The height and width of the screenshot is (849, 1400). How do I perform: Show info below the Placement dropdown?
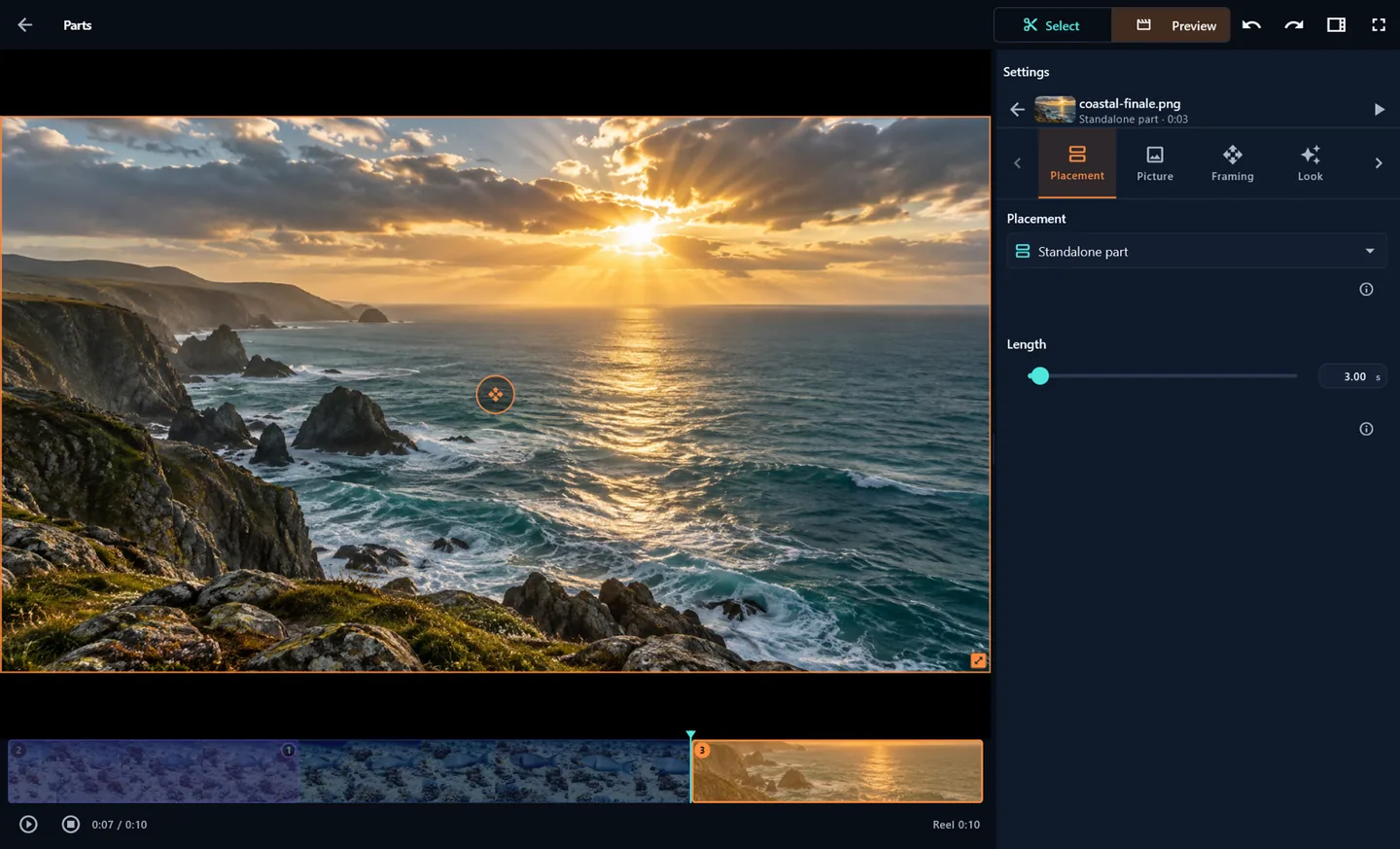point(1366,289)
